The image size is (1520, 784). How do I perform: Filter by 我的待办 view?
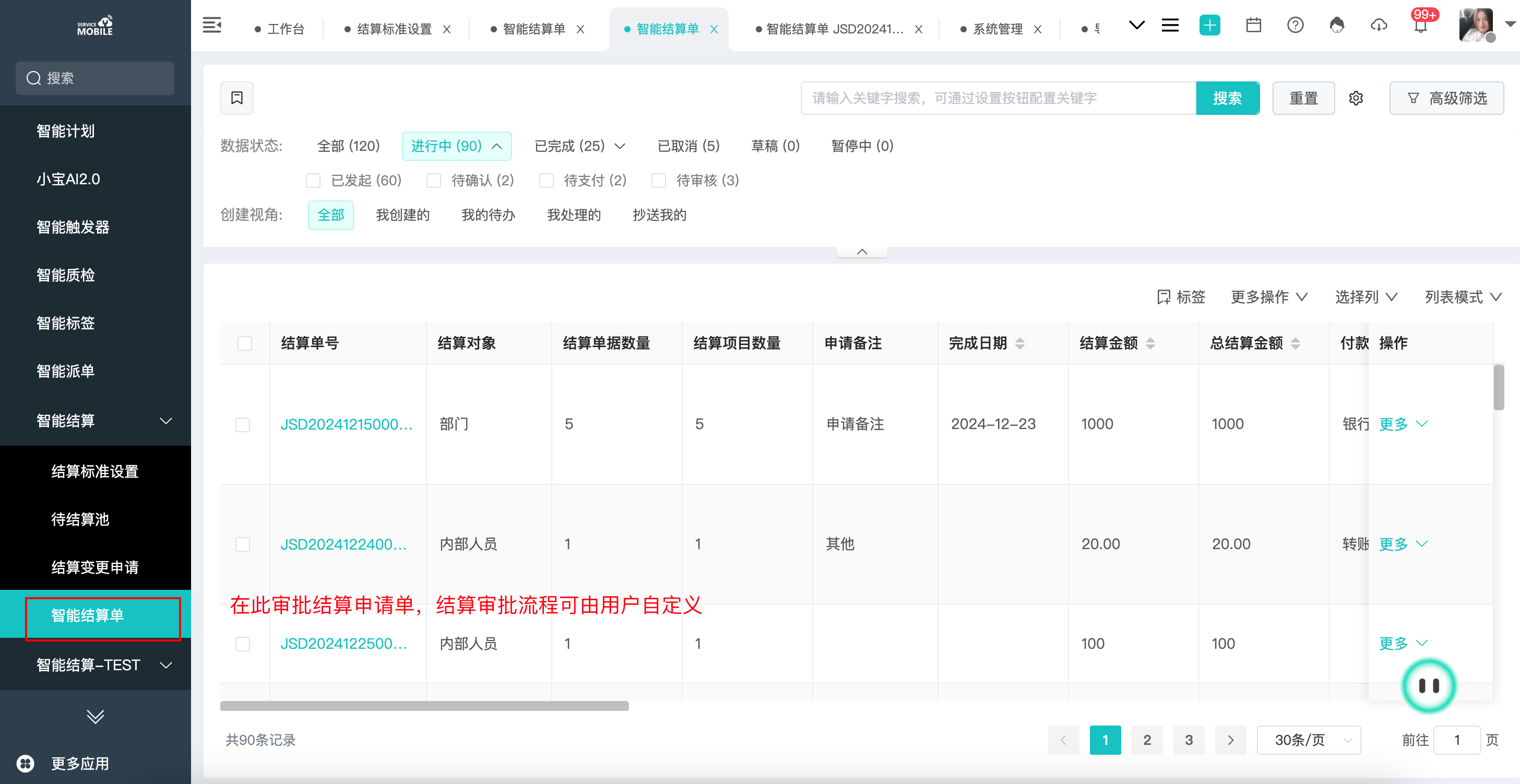488,215
